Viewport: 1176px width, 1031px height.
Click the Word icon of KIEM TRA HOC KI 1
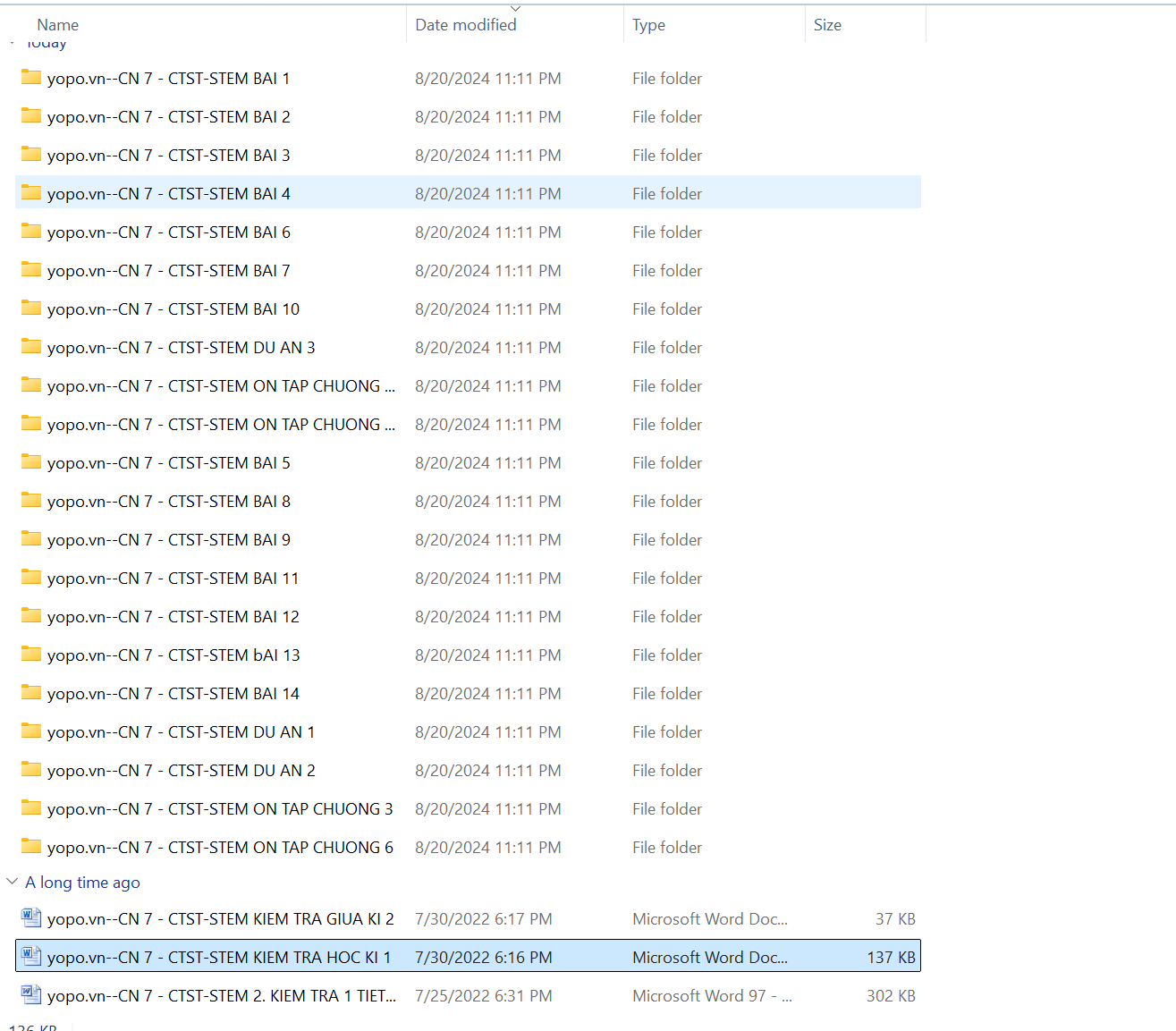[31, 956]
